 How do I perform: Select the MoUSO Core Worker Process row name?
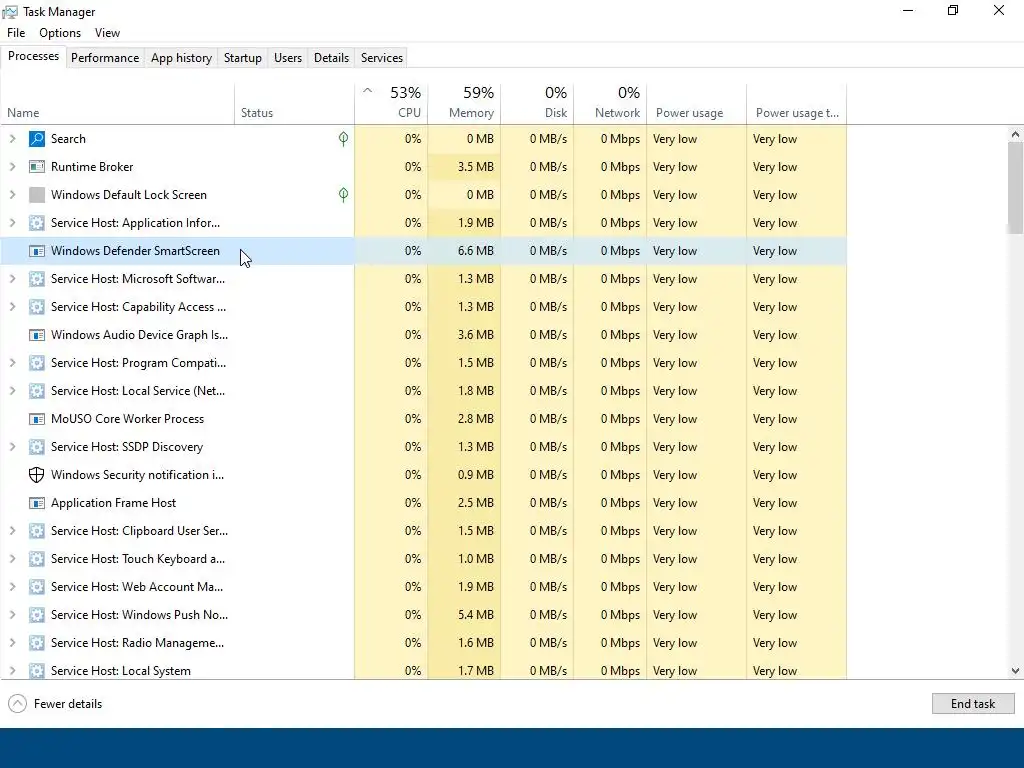pyautogui.click(x=127, y=419)
